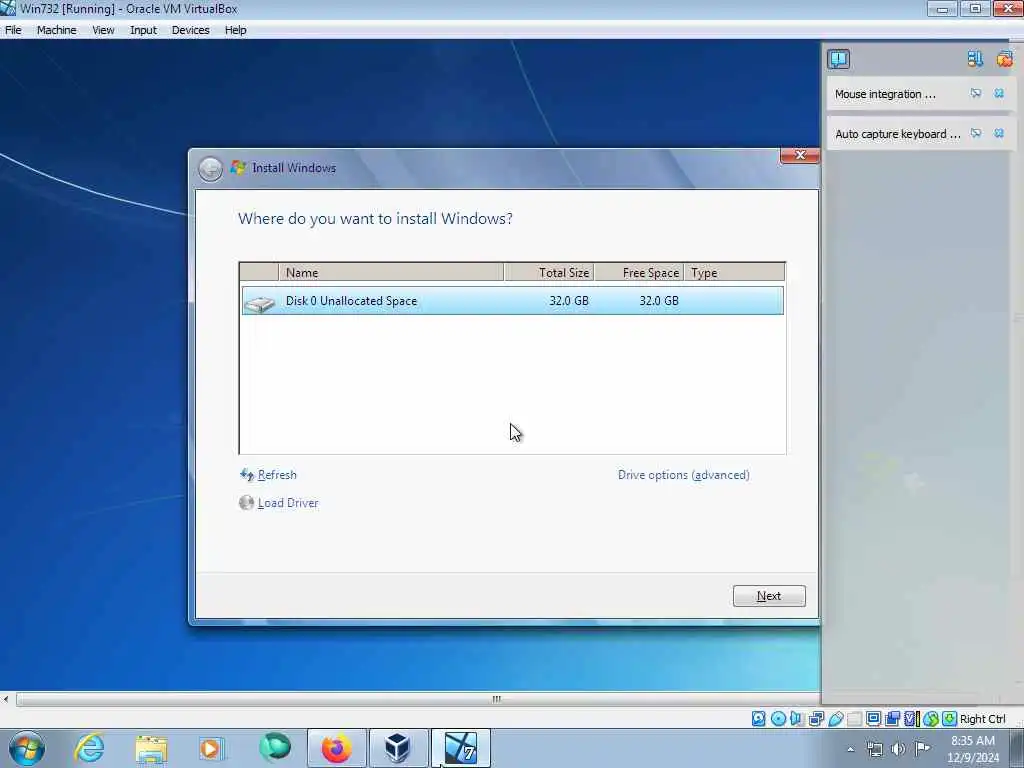This screenshot has height=768, width=1024.
Task: Open Windows Media Player from the taskbar
Action: pyautogui.click(x=210, y=748)
